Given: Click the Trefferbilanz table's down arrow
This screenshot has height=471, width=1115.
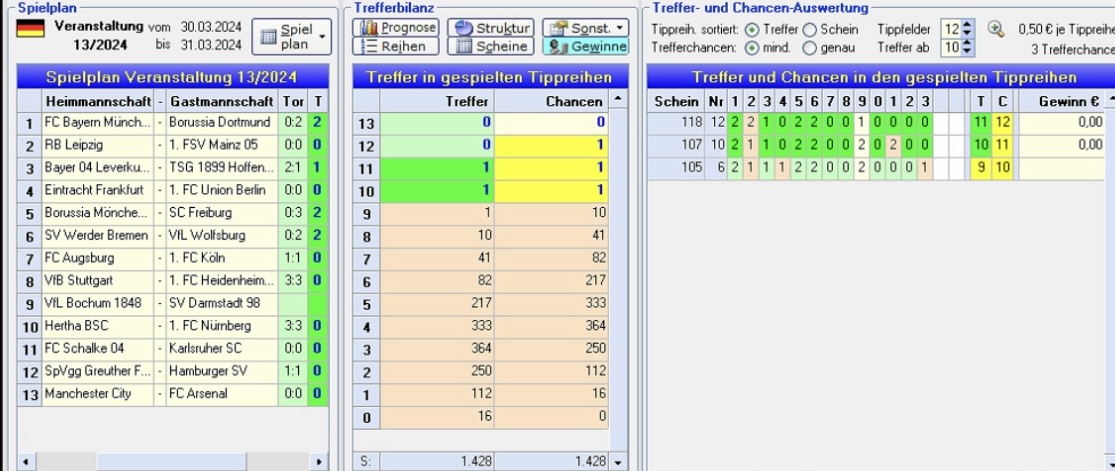Looking at the screenshot, I should pyautogui.click(x=619, y=462).
